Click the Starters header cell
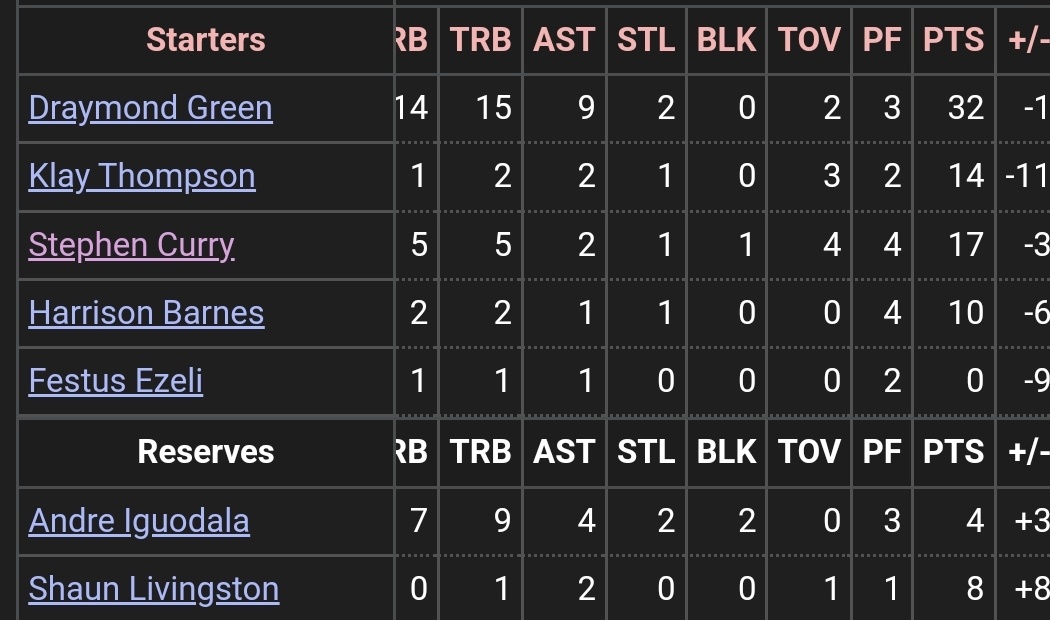Viewport: 1050px width, 620px height. tap(206, 40)
